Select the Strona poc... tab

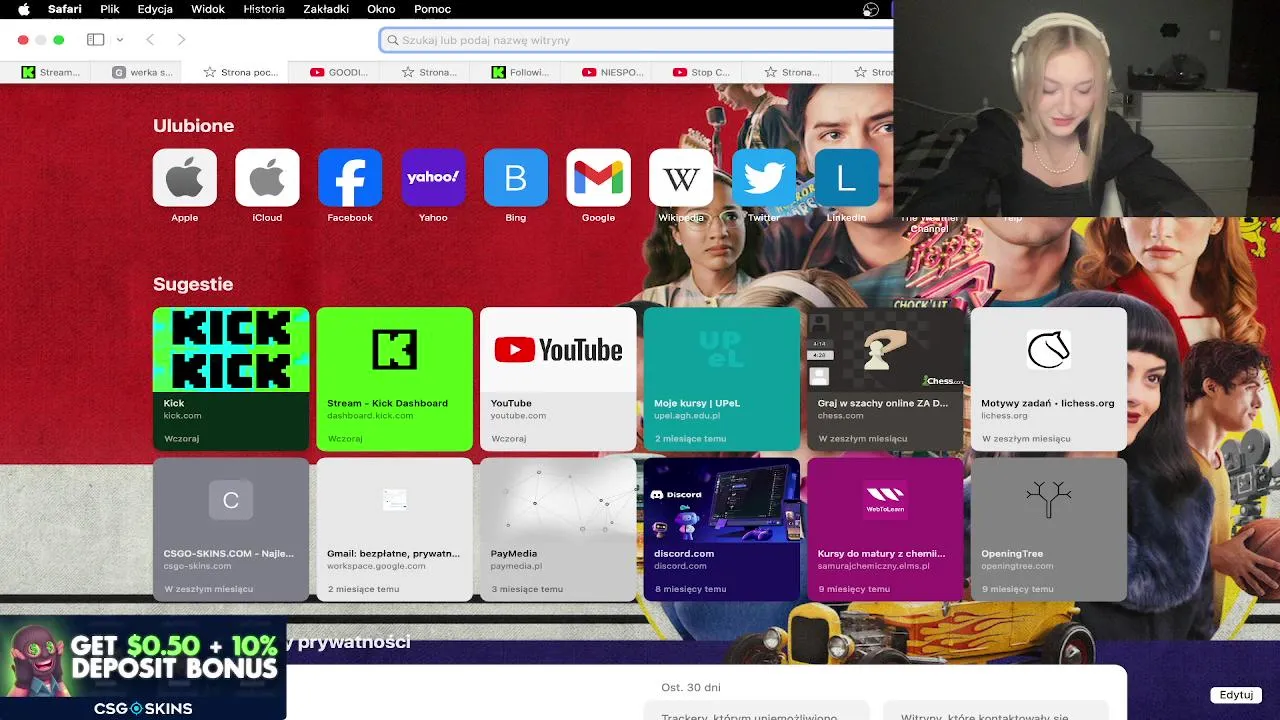[241, 72]
